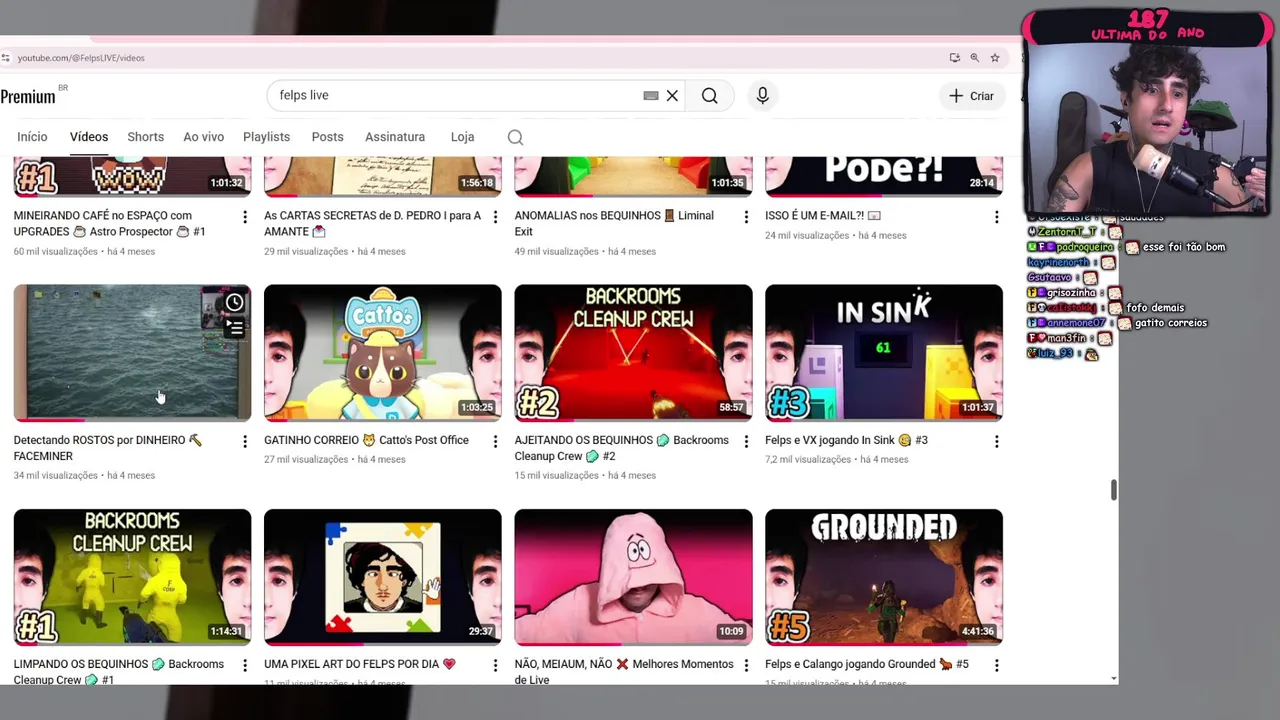Viewport: 1280px width, 720px height.
Task: Select the Vídeos tab
Action: coord(89,137)
